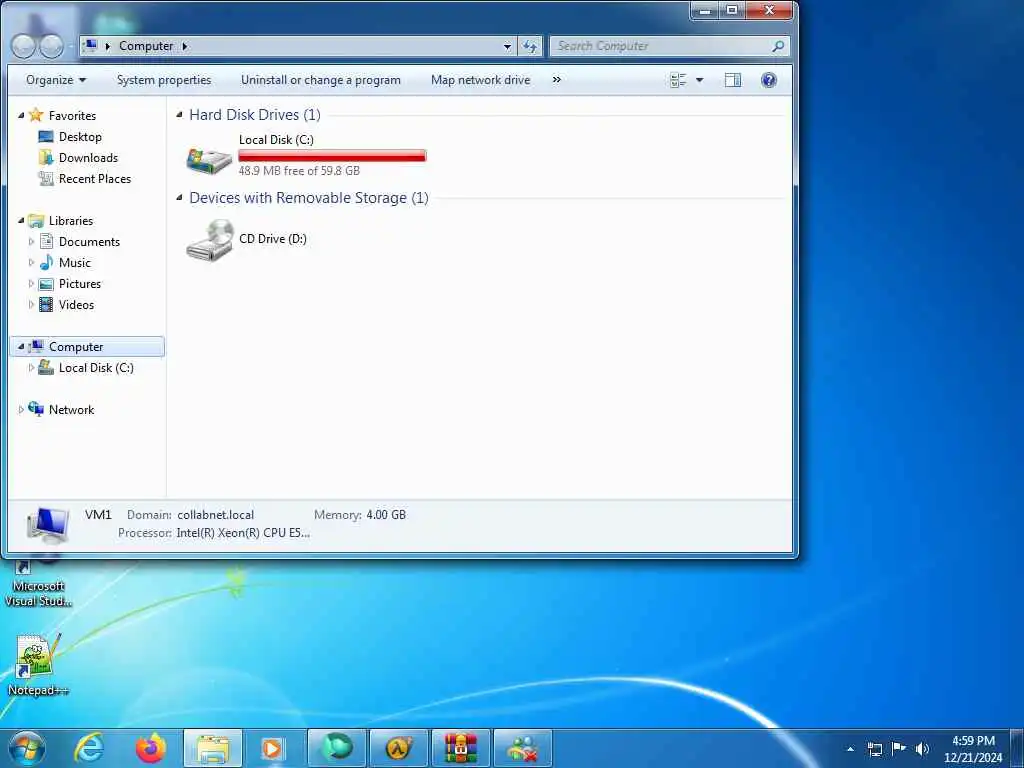The width and height of the screenshot is (1024, 768).
Task: Open the Music library
Action: [x=74, y=263]
